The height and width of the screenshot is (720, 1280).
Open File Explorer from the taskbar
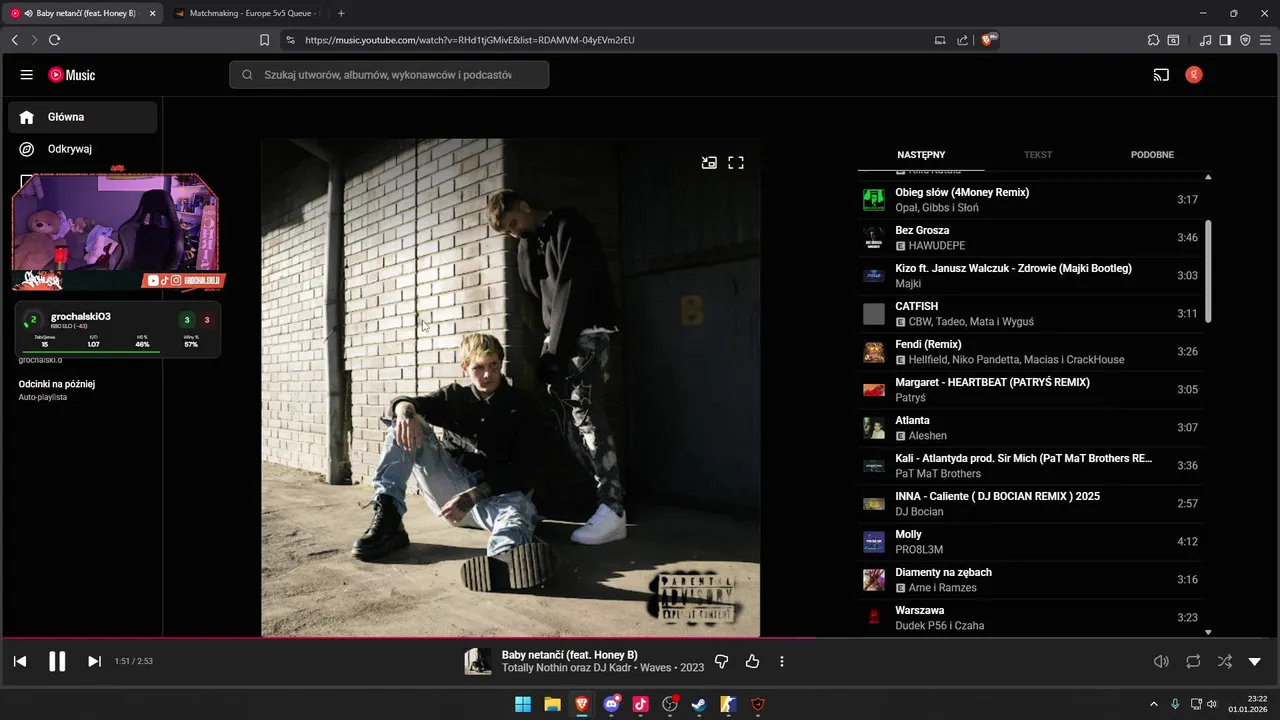552,704
